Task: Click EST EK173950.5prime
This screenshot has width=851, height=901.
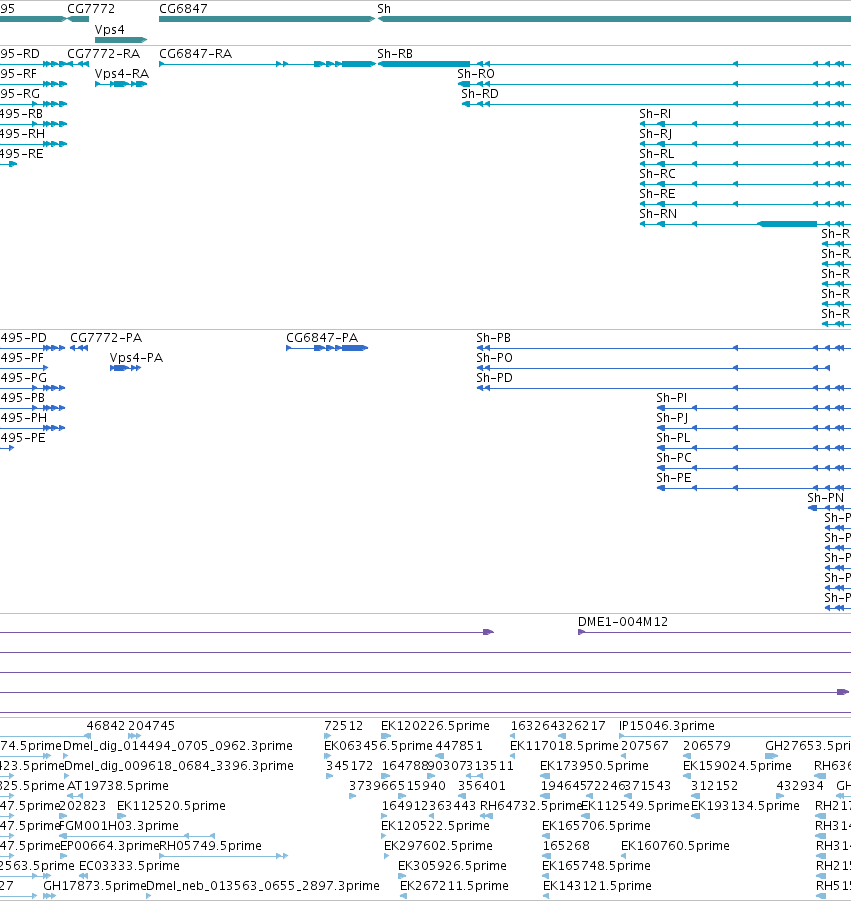Action: pos(594,766)
